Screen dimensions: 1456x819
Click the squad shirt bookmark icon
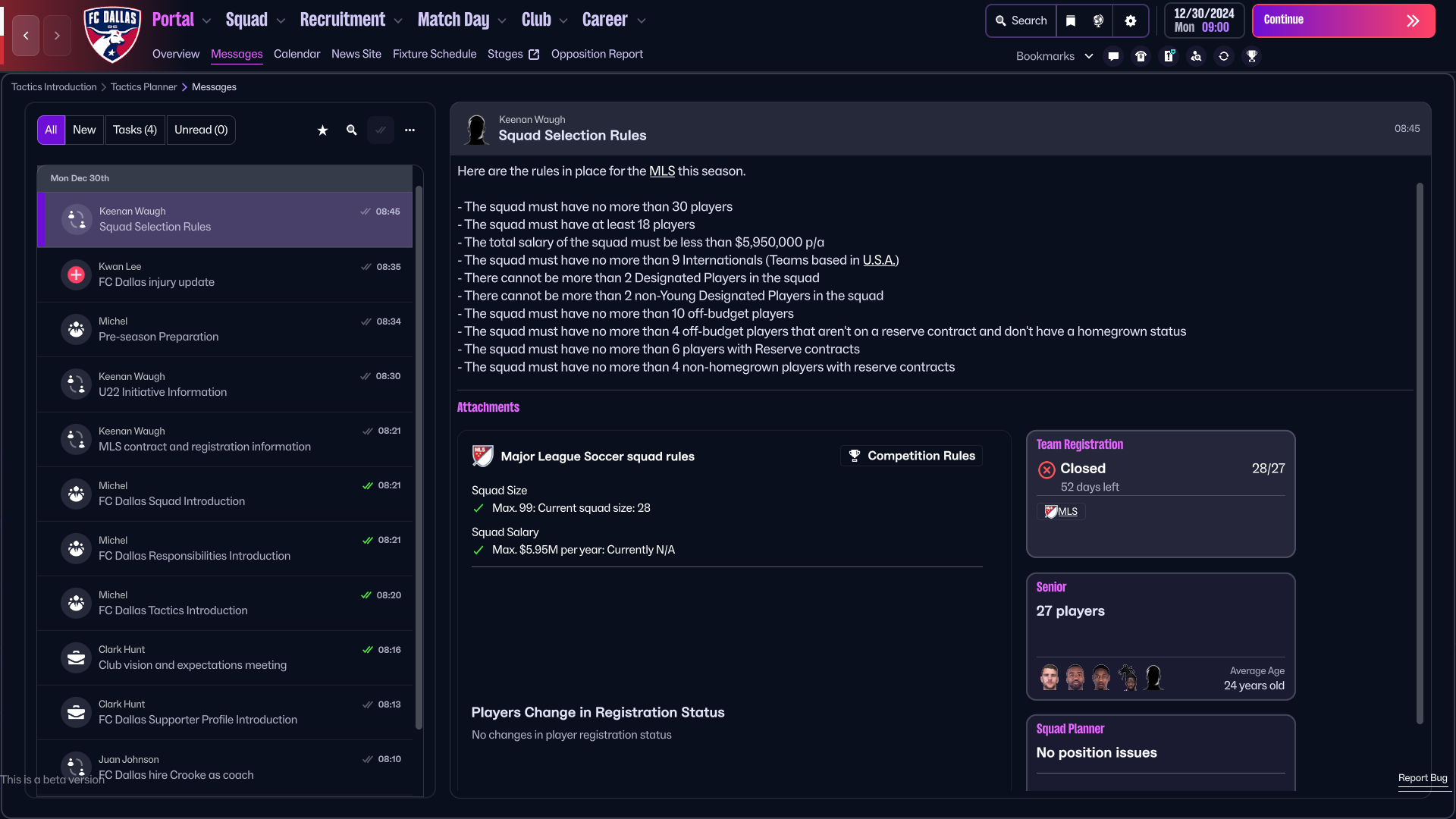(1141, 56)
